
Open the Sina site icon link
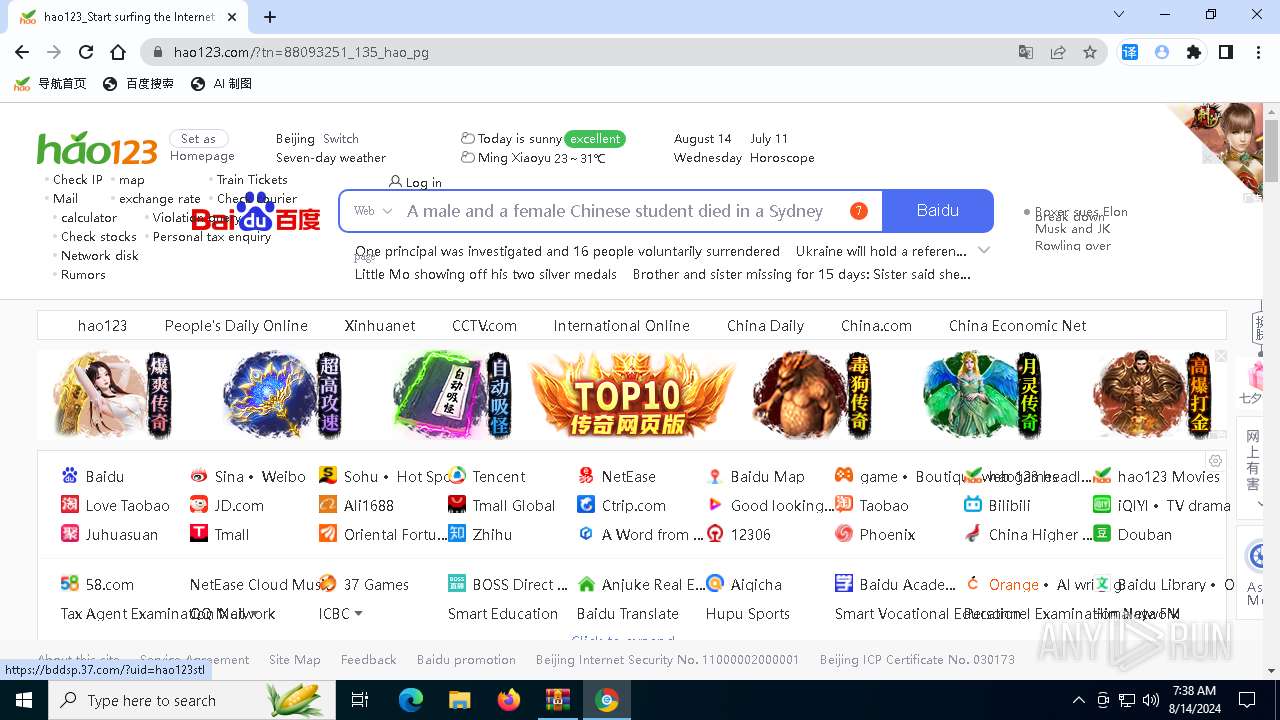coord(199,476)
